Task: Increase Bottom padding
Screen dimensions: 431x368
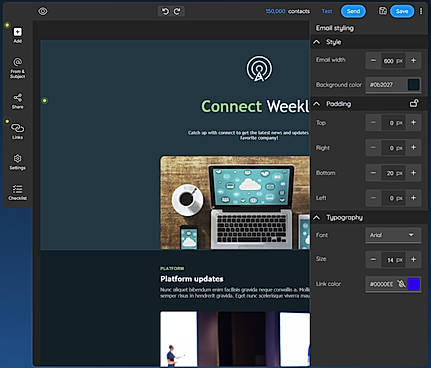Action: point(413,173)
